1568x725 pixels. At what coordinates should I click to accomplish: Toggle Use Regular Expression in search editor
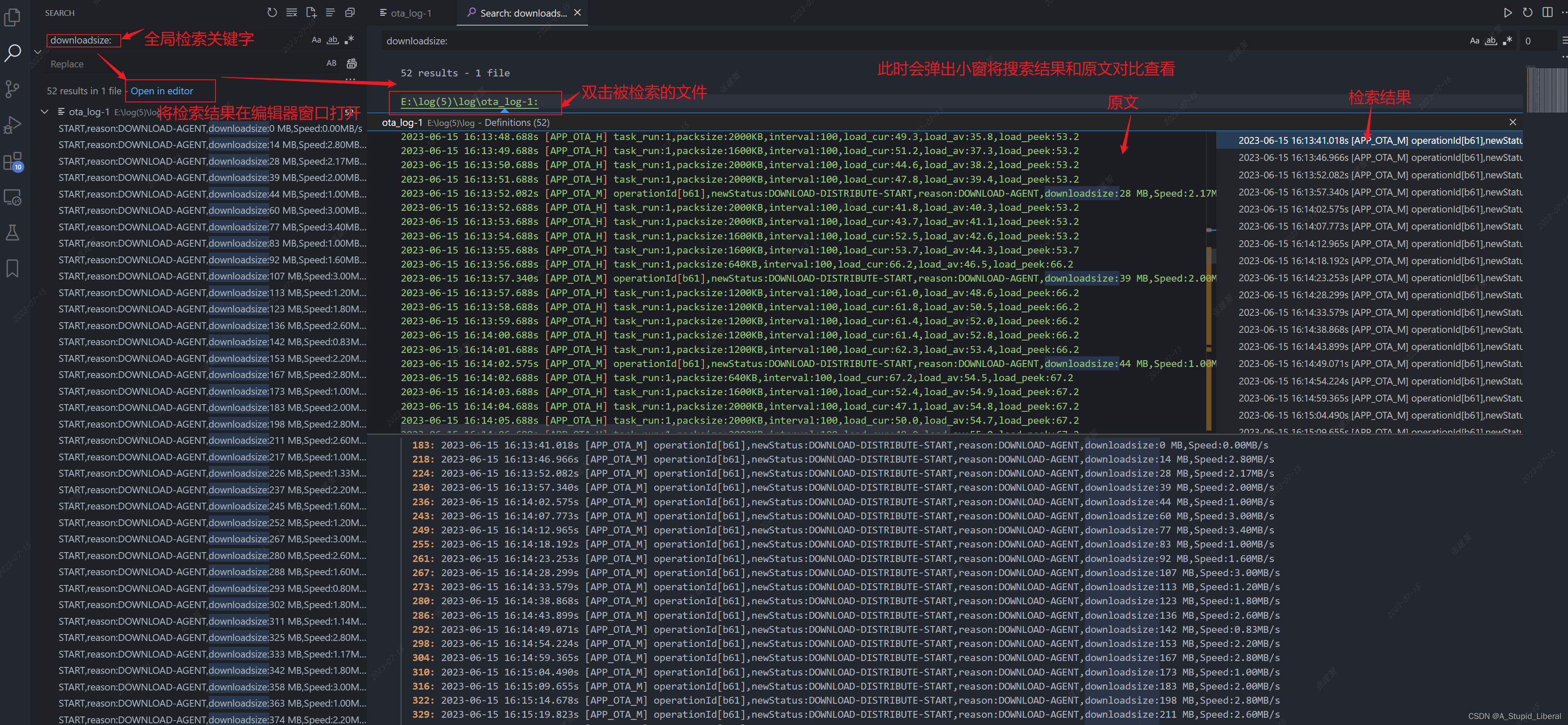[x=1507, y=41]
